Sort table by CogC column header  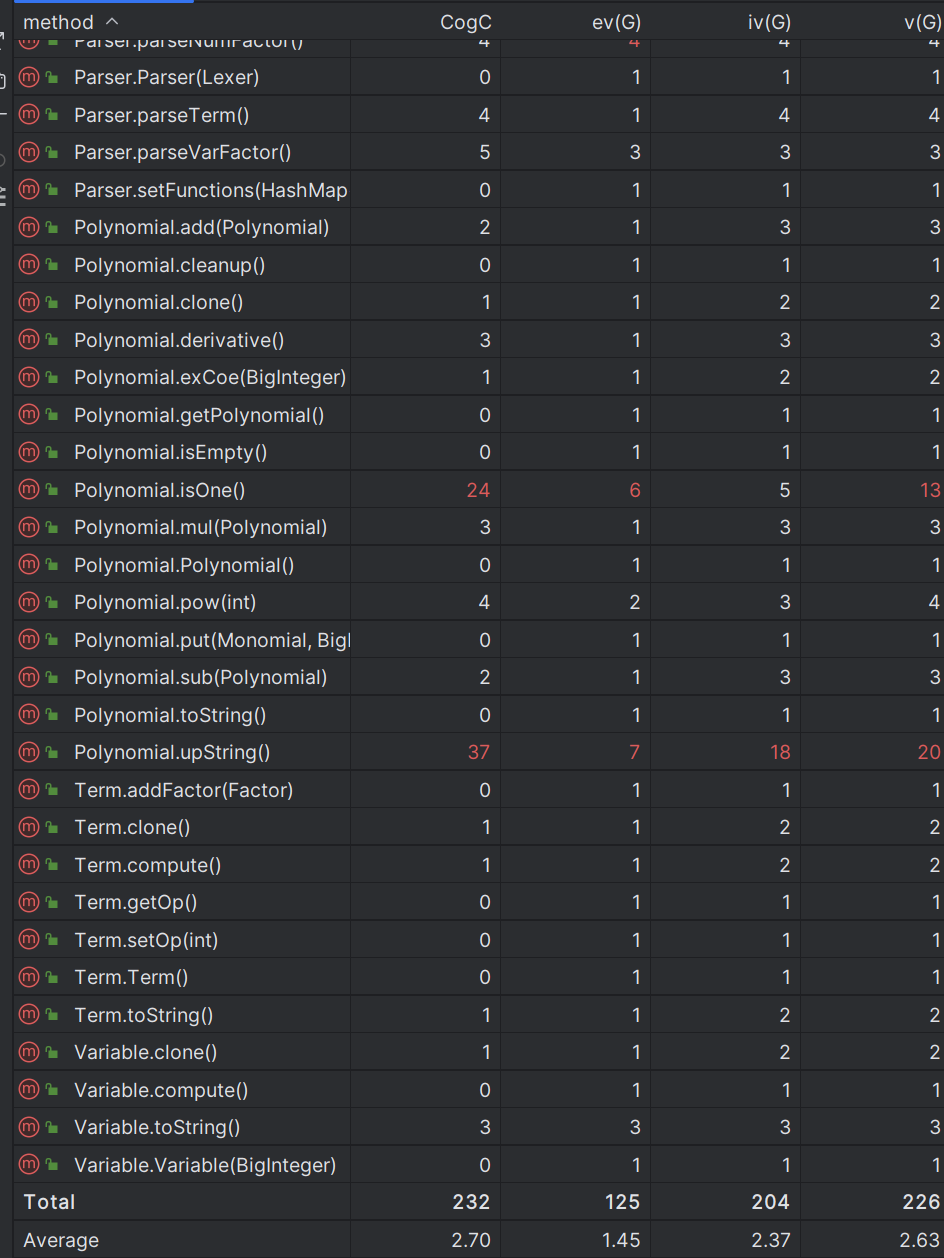[466, 22]
